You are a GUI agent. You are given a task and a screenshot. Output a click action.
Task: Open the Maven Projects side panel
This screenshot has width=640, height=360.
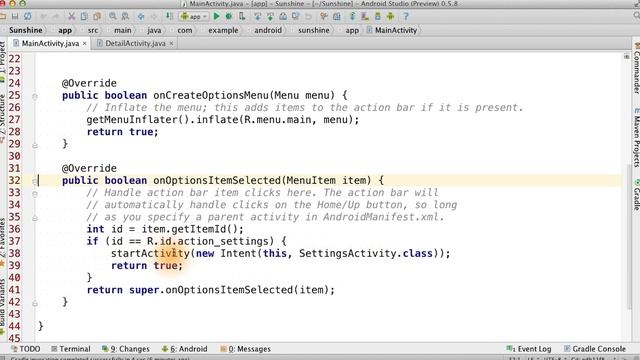pos(636,138)
